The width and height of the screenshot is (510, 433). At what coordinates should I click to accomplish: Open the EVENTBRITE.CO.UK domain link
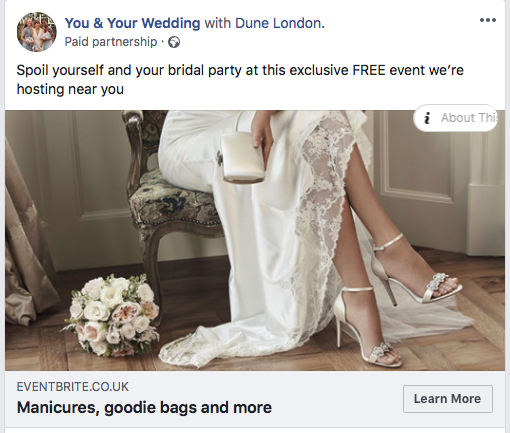(x=73, y=387)
